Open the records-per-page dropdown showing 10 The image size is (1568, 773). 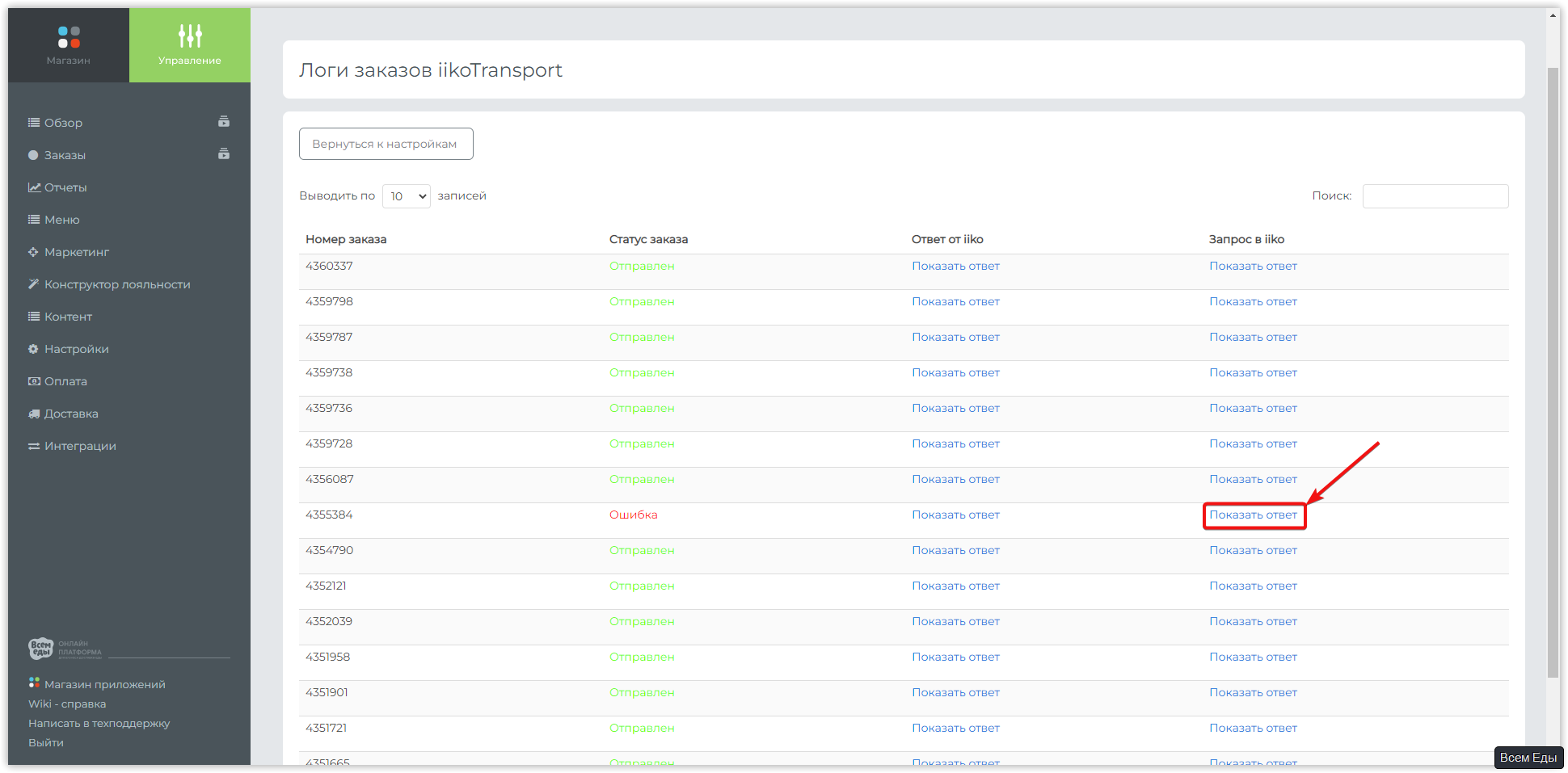point(407,196)
